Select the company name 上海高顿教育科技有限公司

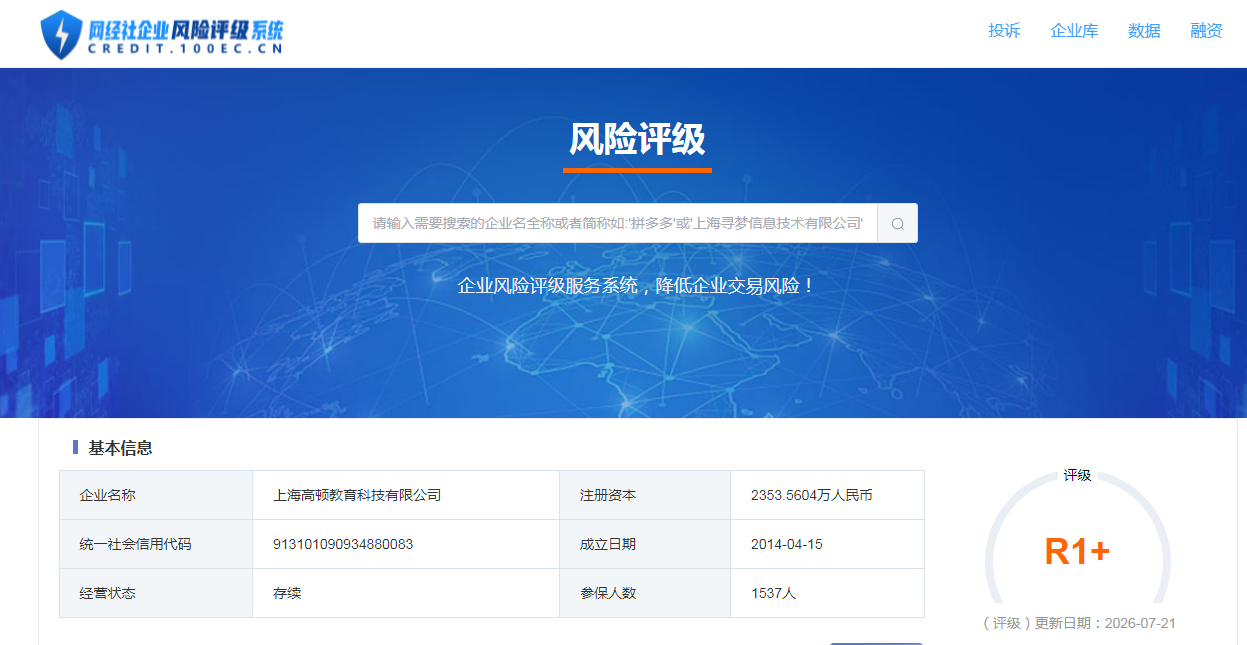point(357,495)
